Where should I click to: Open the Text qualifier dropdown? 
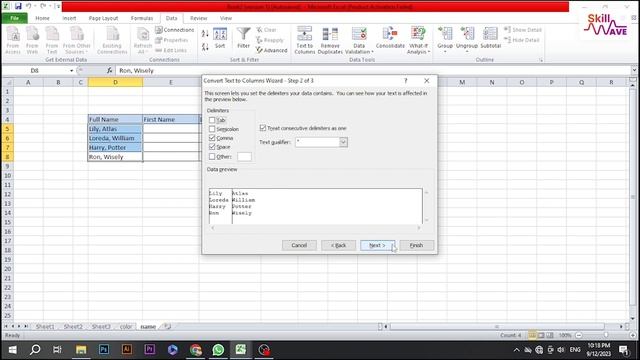pos(343,142)
